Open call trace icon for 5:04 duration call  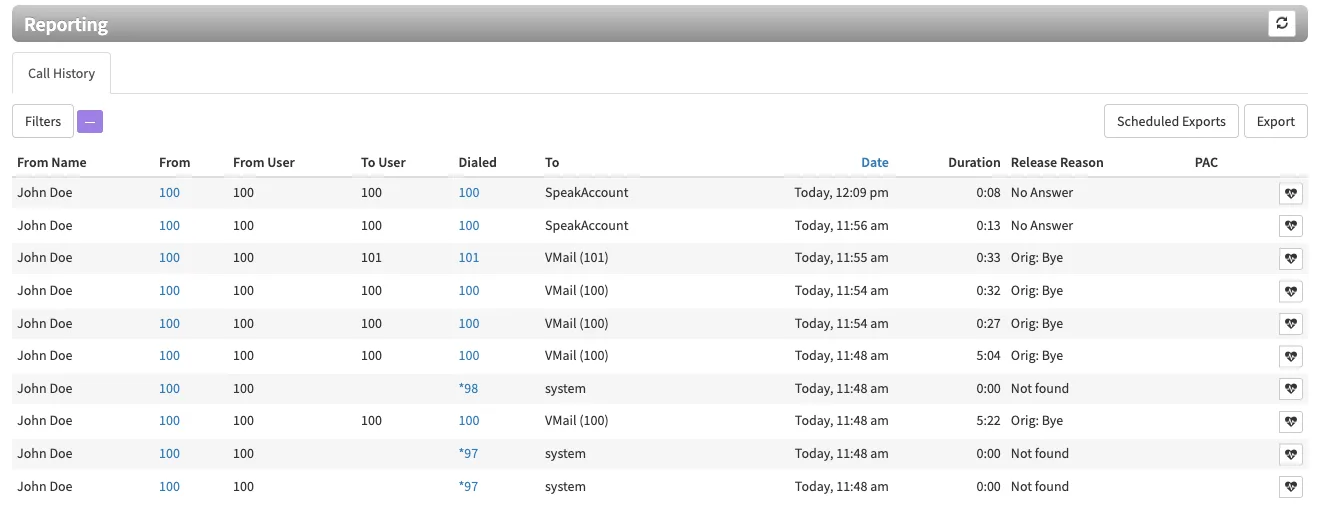click(1291, 357)
